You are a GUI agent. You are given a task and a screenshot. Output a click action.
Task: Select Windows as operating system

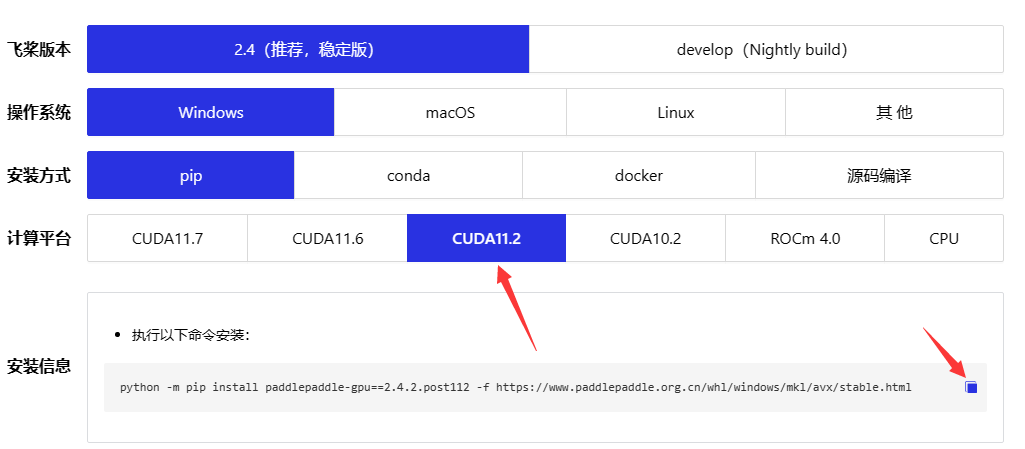click(x=210, y=112)
